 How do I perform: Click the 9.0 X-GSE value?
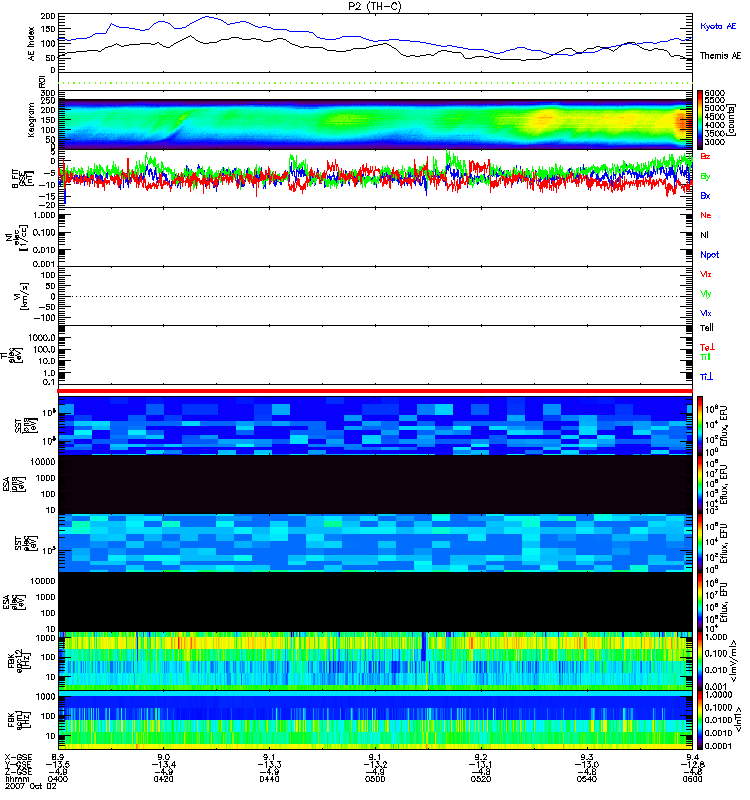click(163, 757)
